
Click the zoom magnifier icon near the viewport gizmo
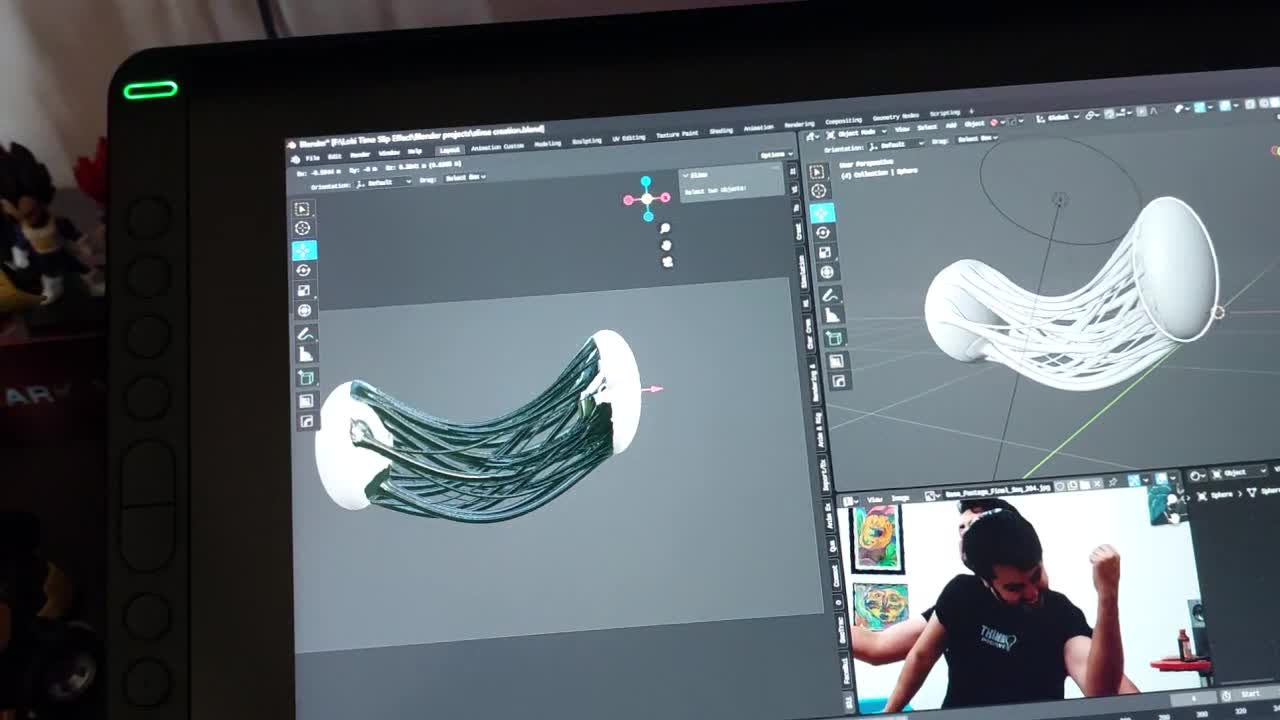665,228
